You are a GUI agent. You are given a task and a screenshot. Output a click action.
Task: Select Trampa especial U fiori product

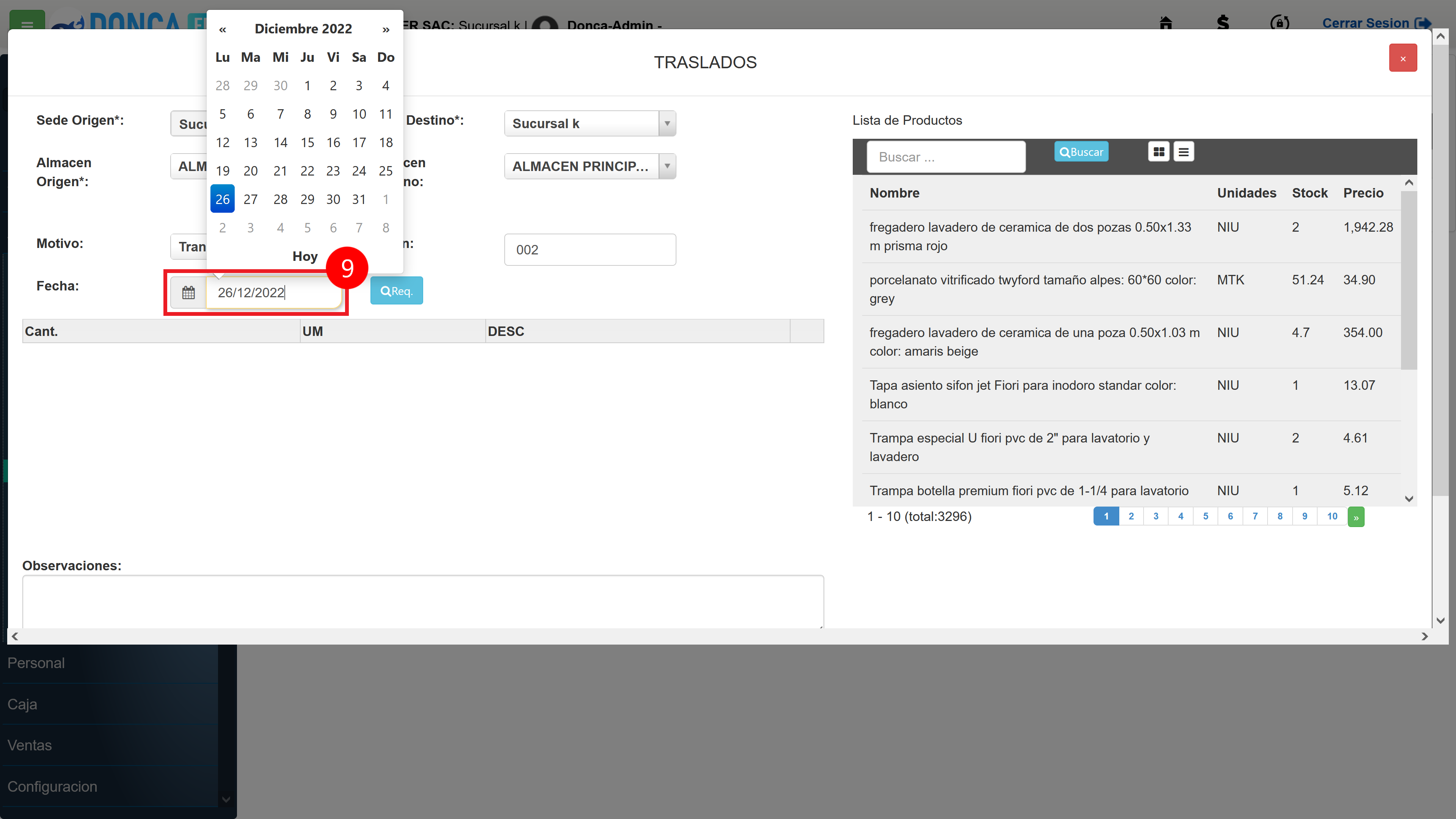pyautogui.click(x=1131, y=447)
